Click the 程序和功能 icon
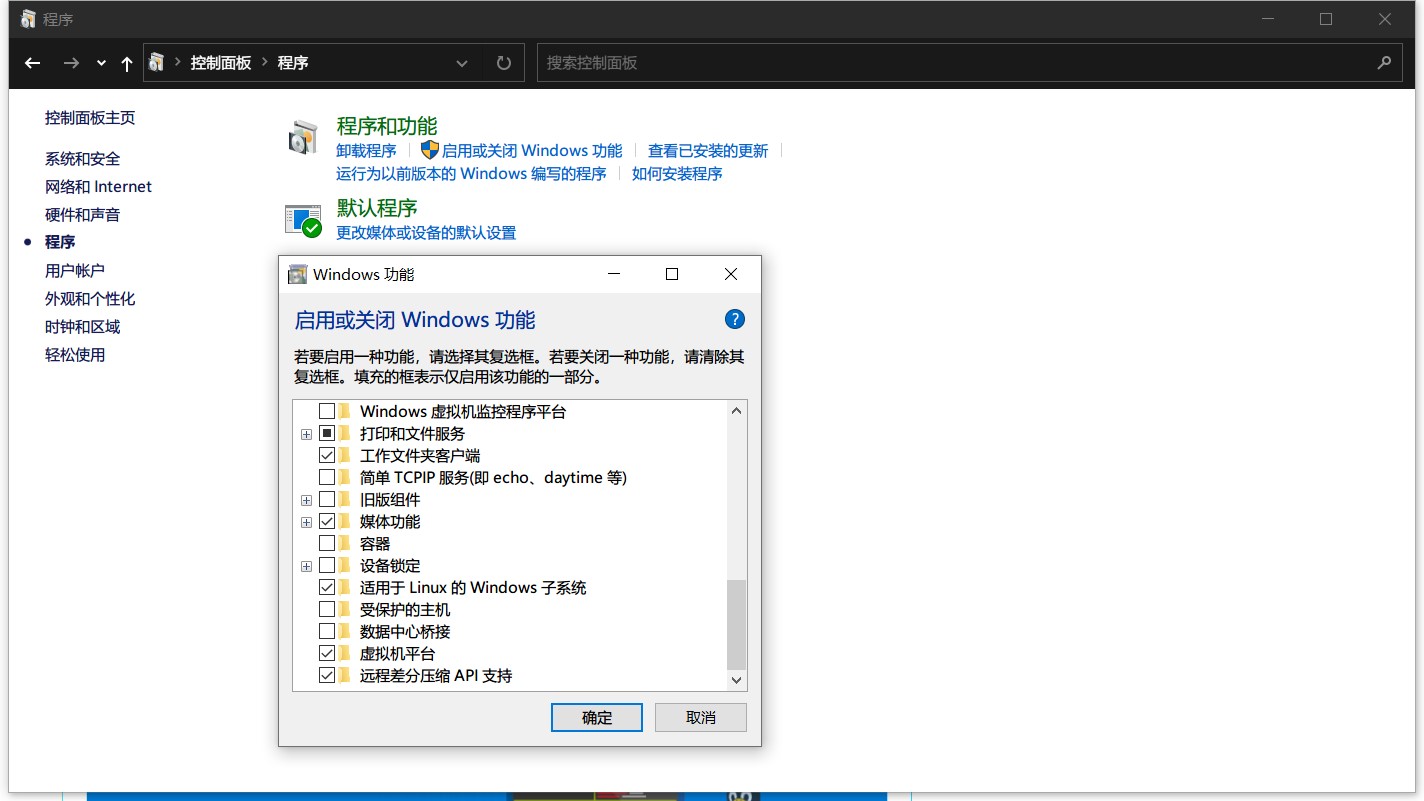This screenshot has height=801, width=1424. pyautogui.click(x=302, y=138)
